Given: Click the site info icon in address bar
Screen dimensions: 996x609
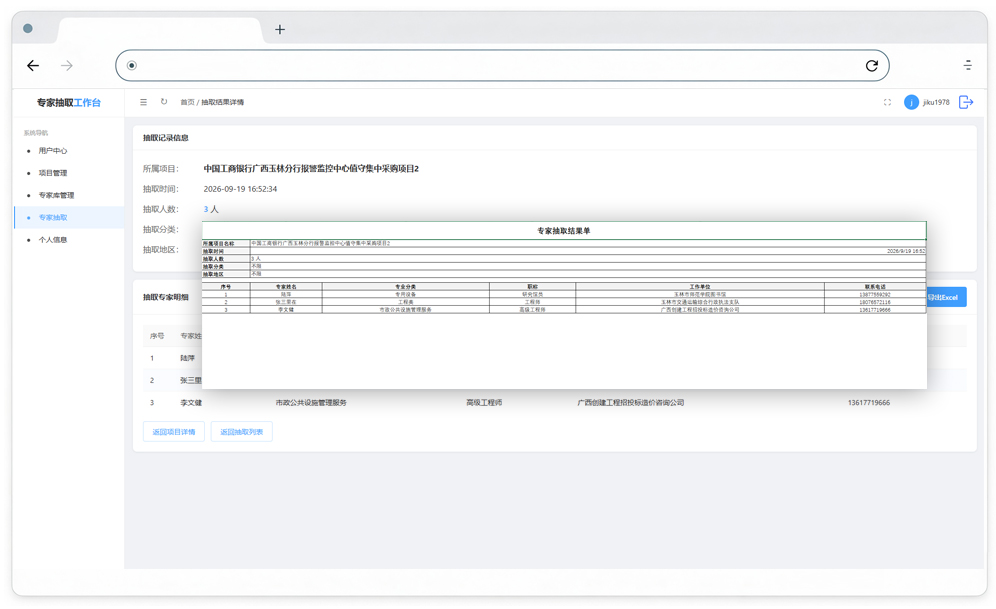Looking at the screenshot, I should (x=131, y=65).
